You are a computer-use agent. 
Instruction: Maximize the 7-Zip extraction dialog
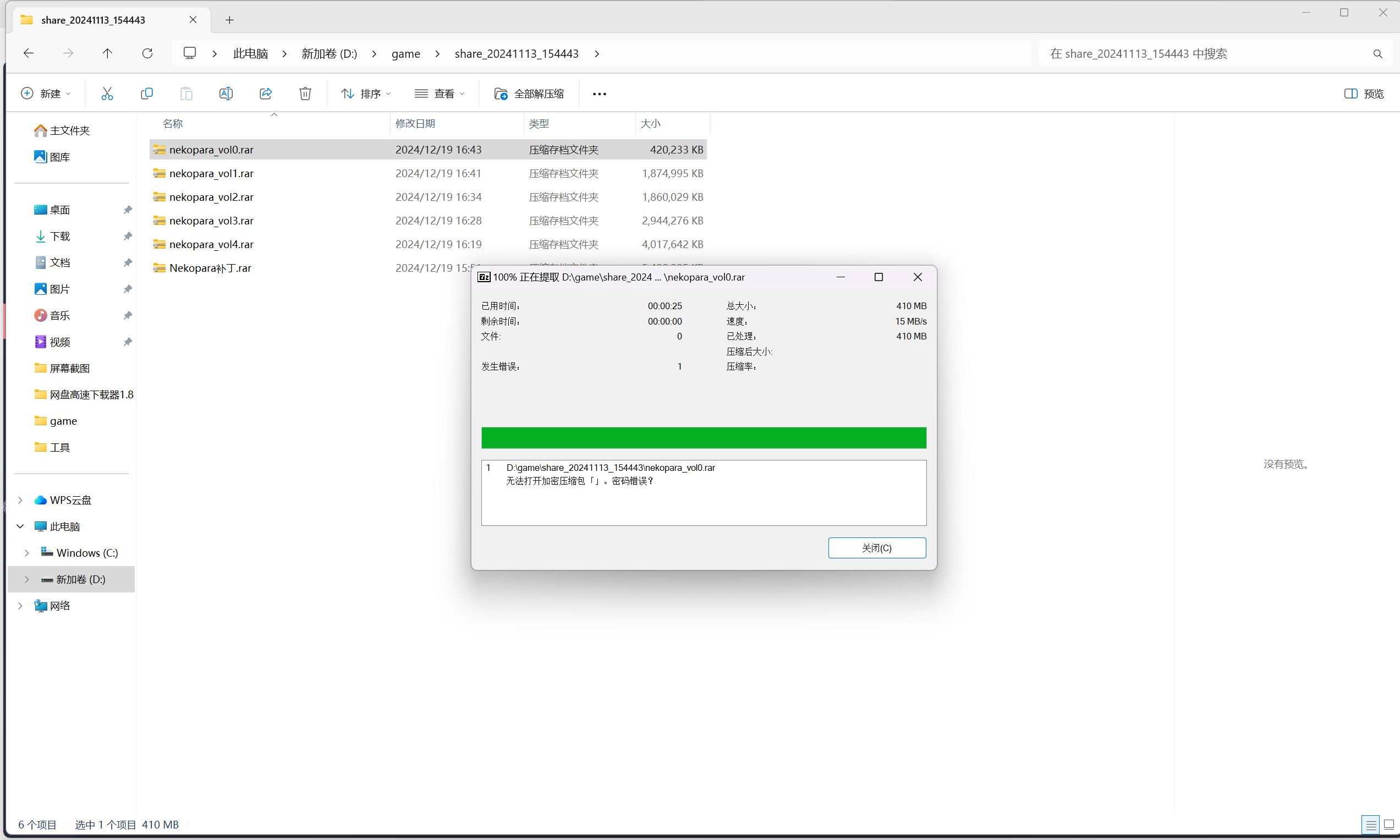[x=879, y=277]
